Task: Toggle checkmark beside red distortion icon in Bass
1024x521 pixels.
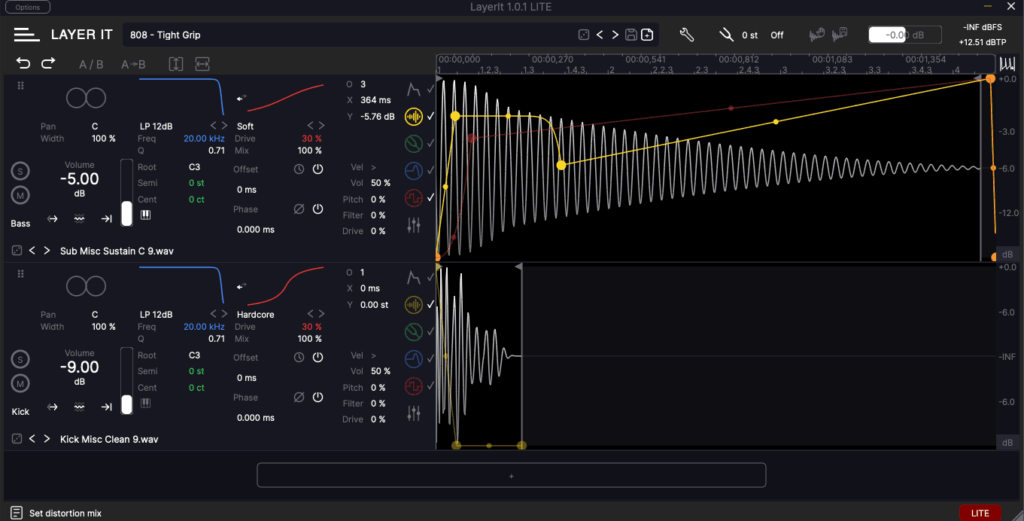Action: pos(431,198)
